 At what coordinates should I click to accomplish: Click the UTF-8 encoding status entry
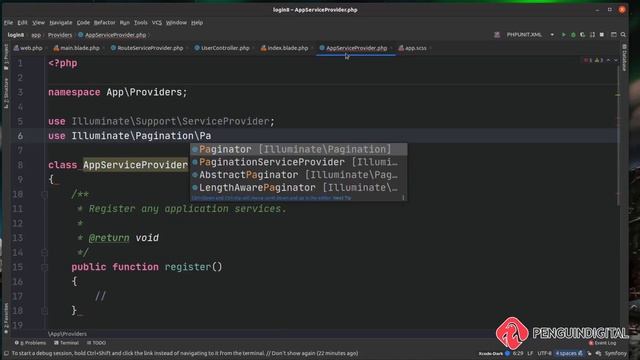544,353
